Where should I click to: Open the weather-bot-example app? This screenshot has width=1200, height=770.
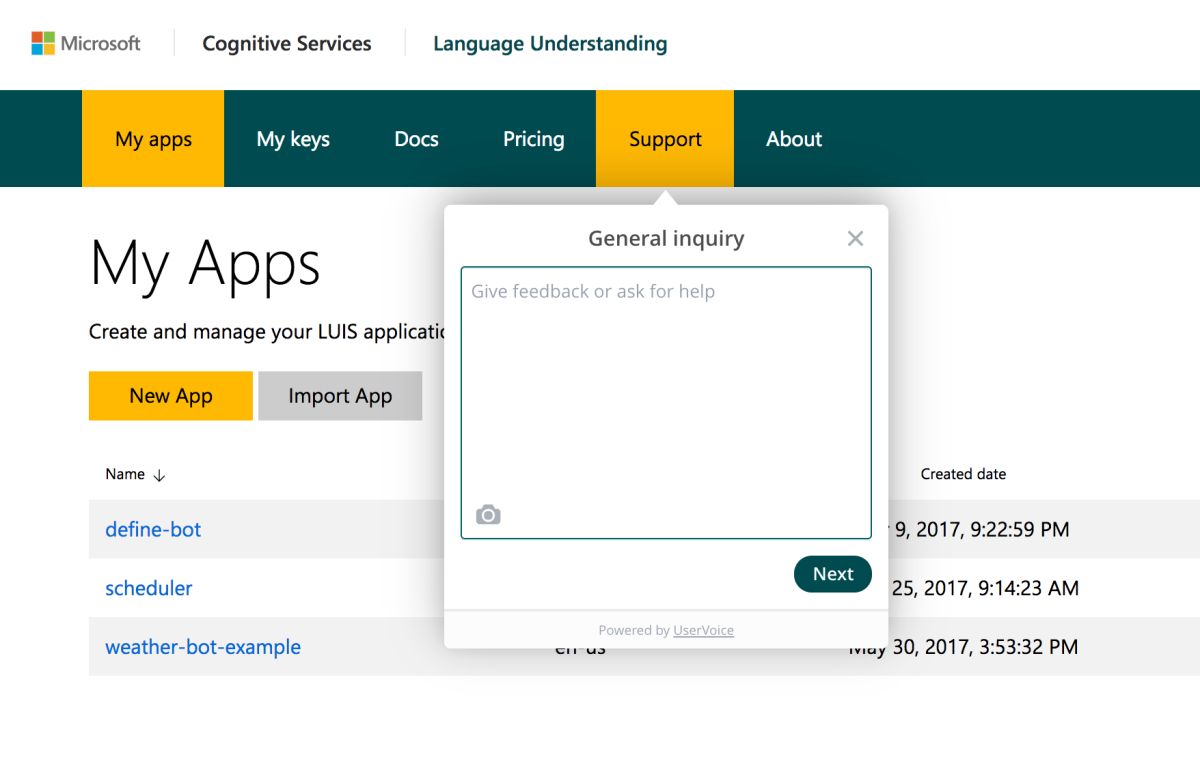tap(203, 647)
